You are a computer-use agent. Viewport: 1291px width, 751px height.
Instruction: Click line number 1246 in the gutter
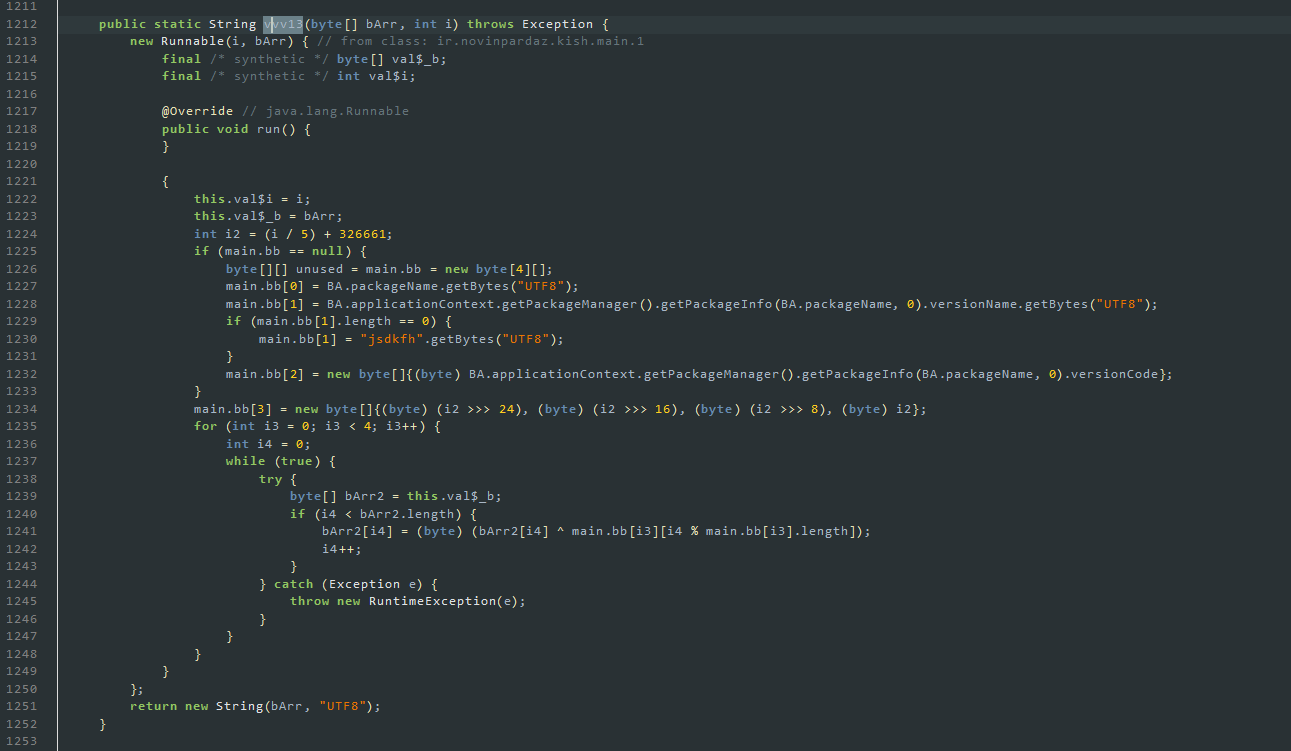(22, 619)
